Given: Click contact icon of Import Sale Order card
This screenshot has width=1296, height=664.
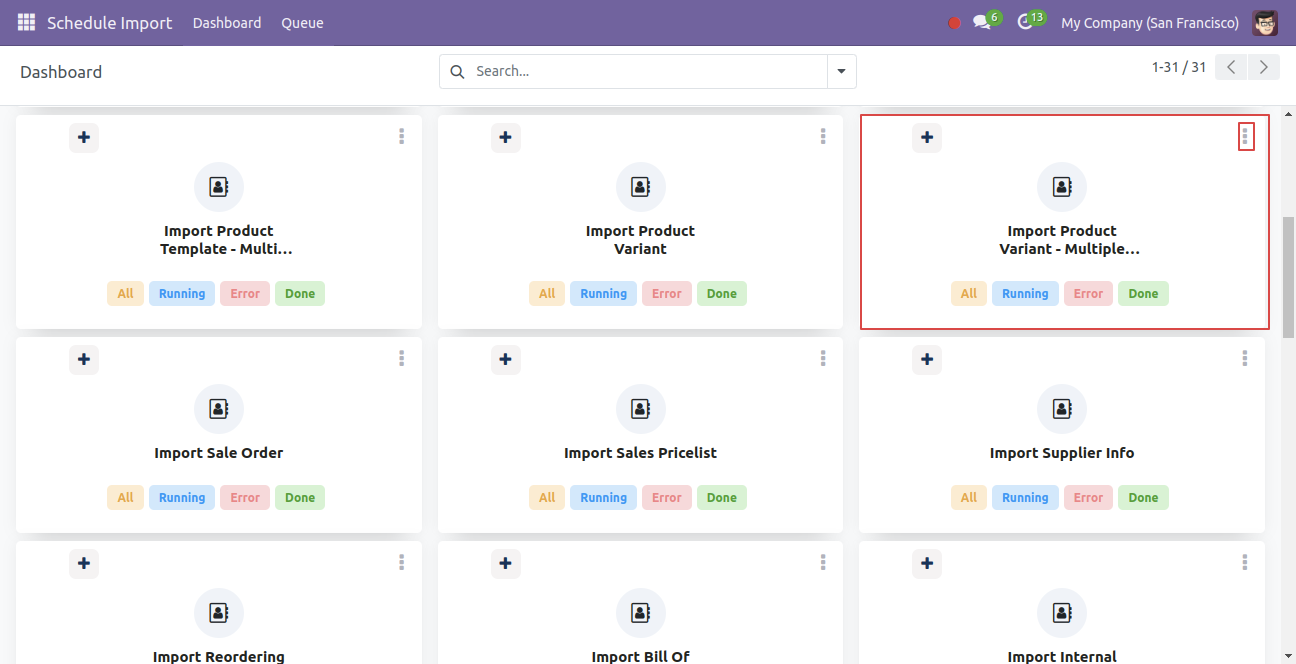Looking at the screenshot, I should click(219, 409).
